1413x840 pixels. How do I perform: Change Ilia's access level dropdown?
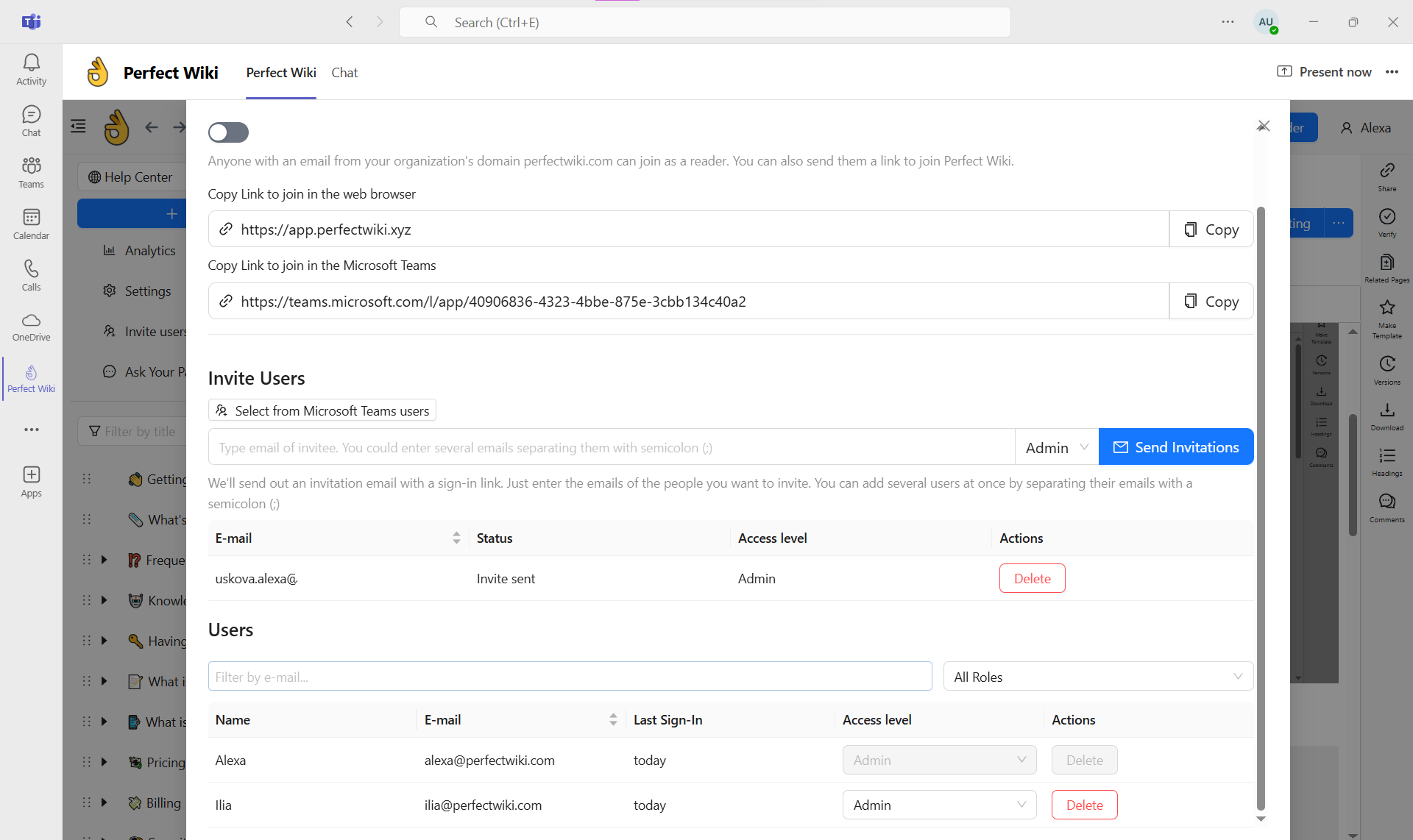[x=939, y=805]
